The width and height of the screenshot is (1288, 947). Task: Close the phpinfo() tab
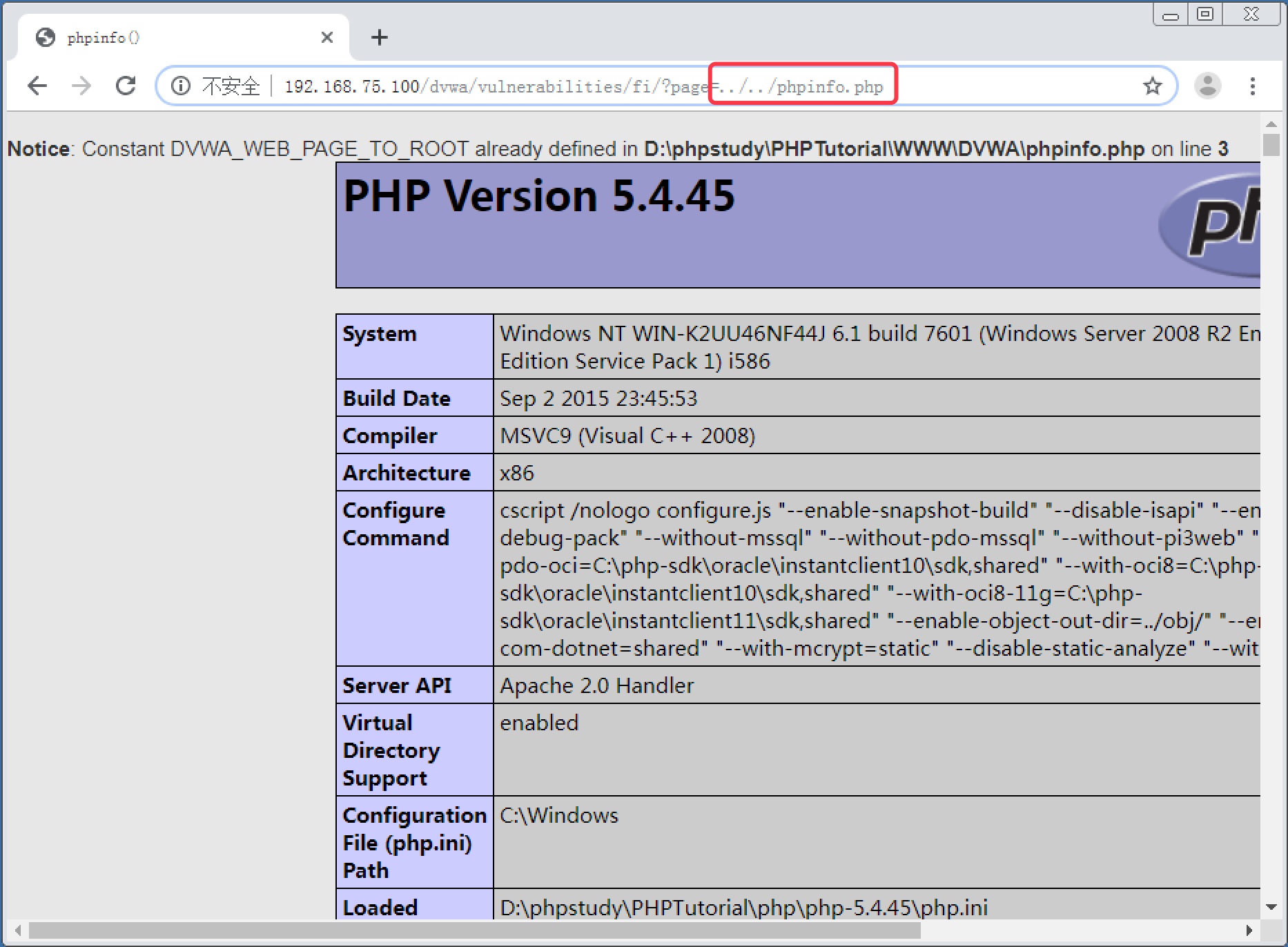(327, 37)
